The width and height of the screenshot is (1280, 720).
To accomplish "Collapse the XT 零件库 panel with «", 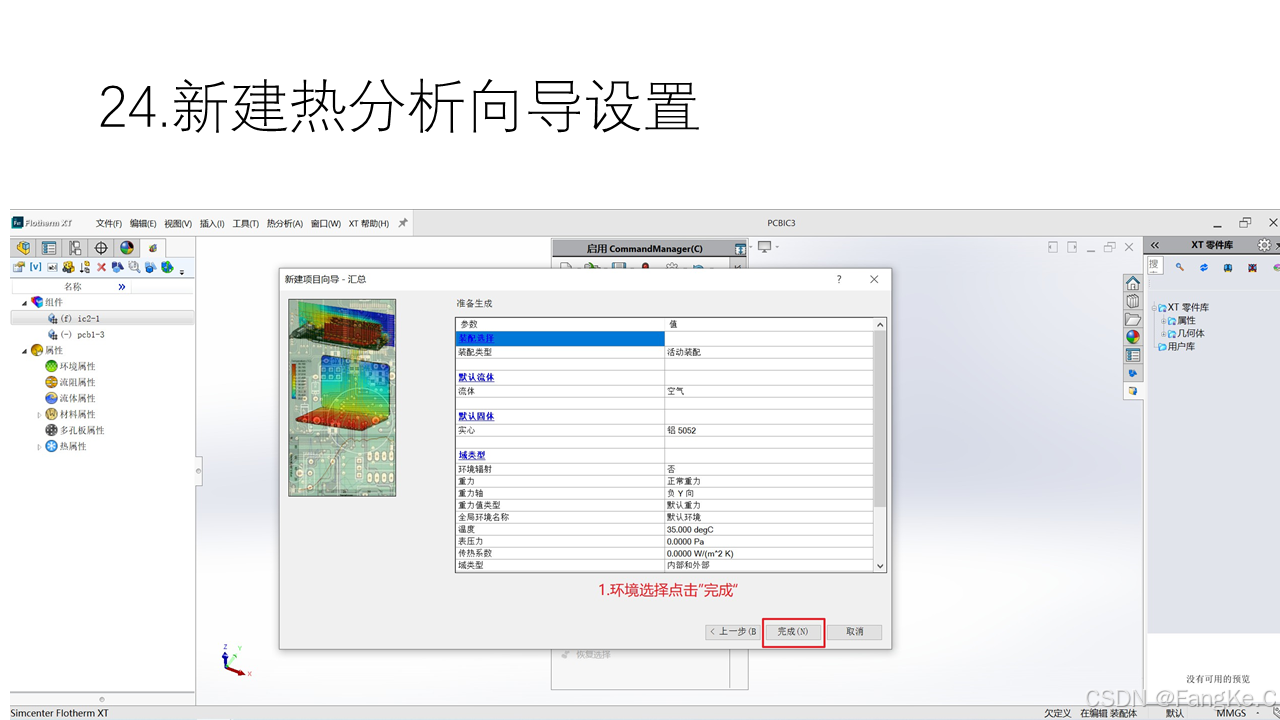I will point(1154,245).
